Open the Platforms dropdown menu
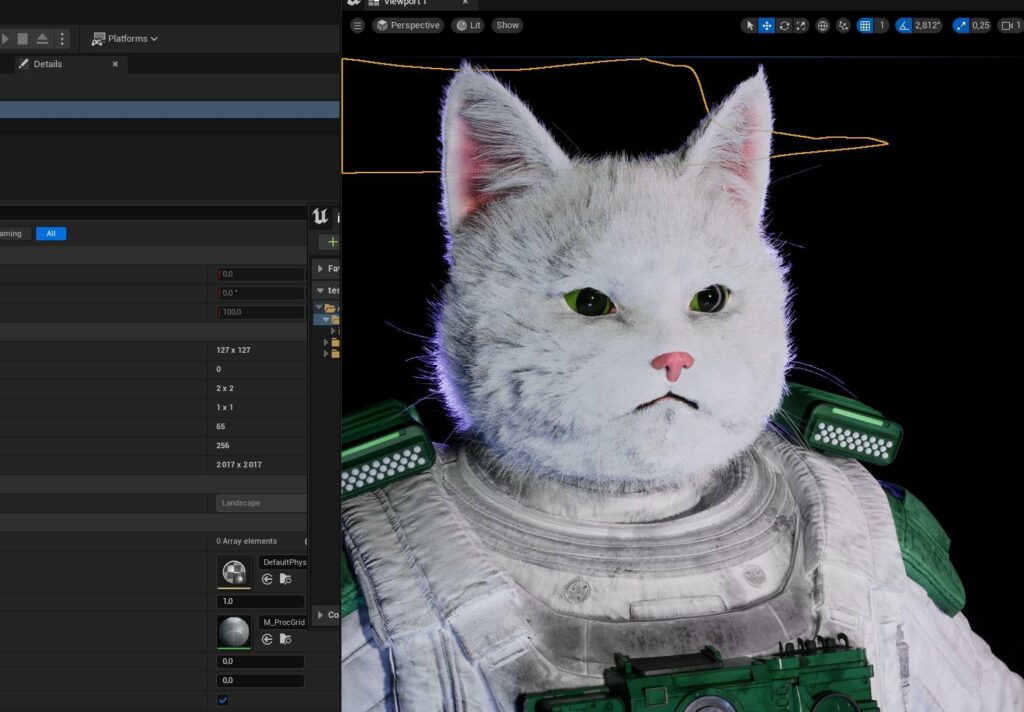 pyautogui.click(x=125, y=39)
